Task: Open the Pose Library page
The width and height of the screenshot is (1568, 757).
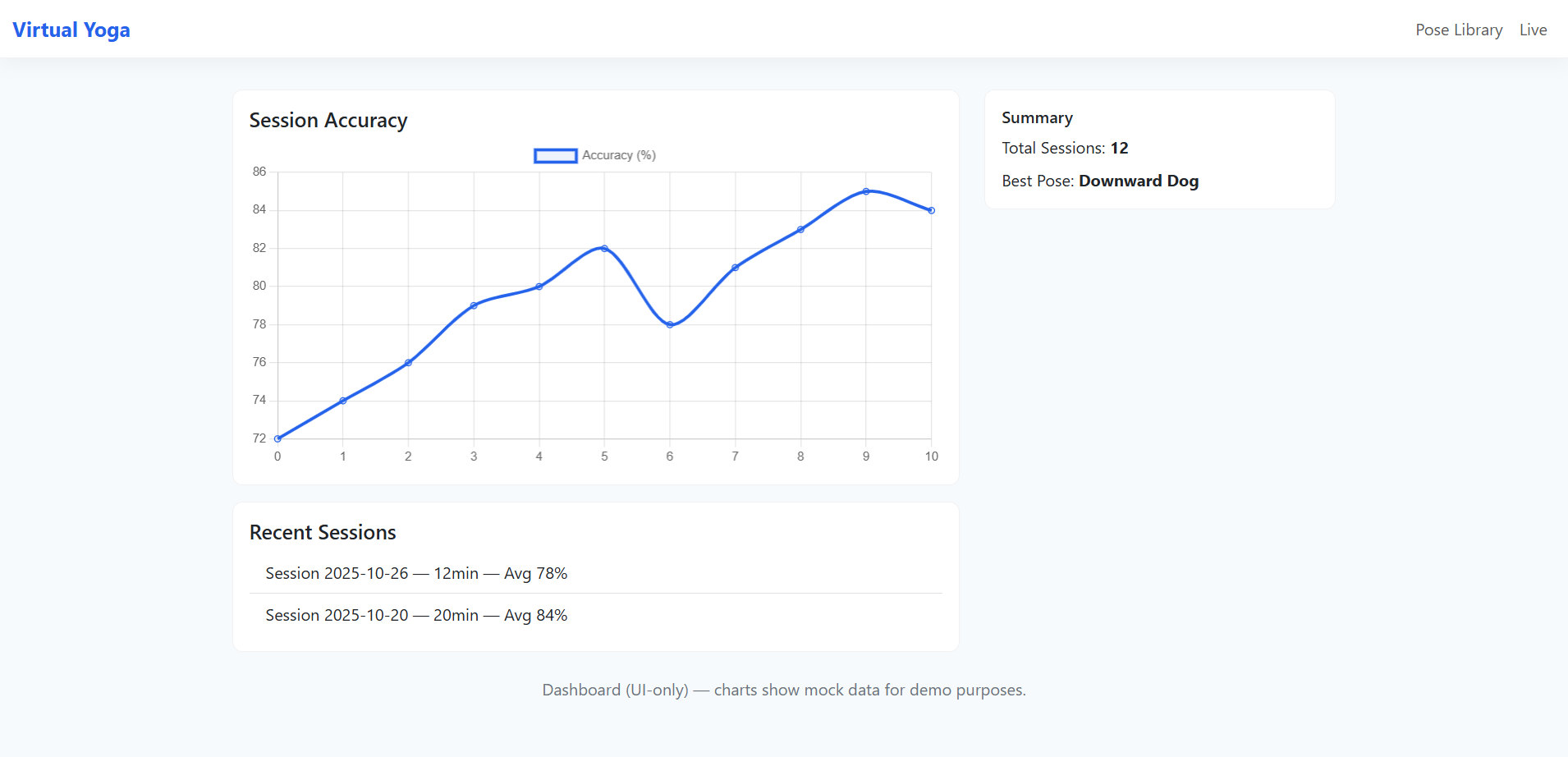Action: (x=1458, y=30)
